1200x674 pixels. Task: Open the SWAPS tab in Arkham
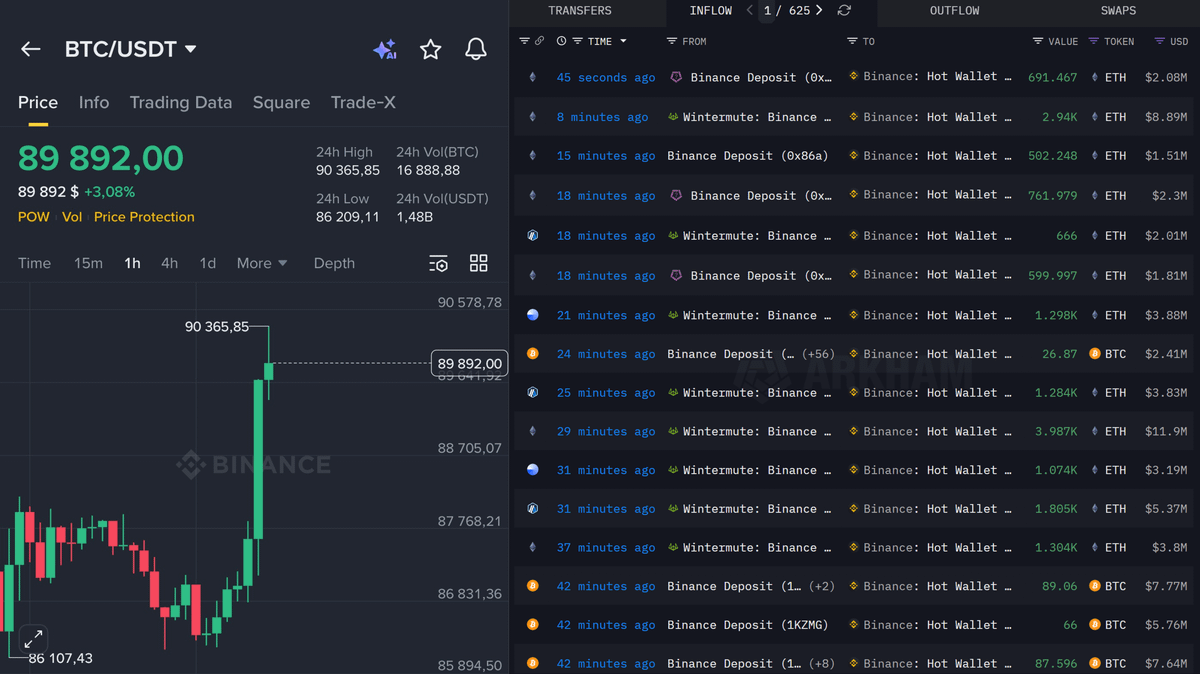pos(1118,11)
